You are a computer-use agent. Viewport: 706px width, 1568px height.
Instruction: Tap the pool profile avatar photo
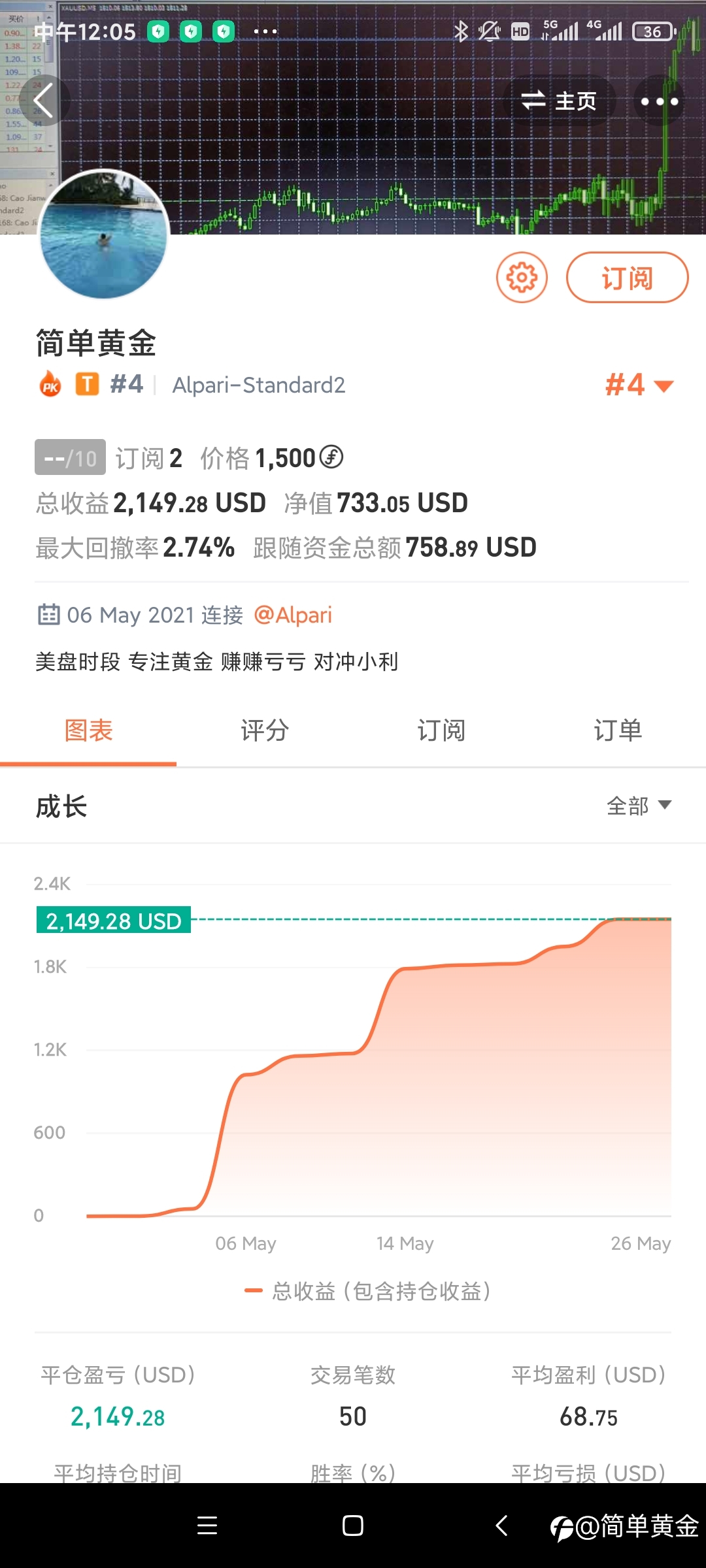coord(103,235)
